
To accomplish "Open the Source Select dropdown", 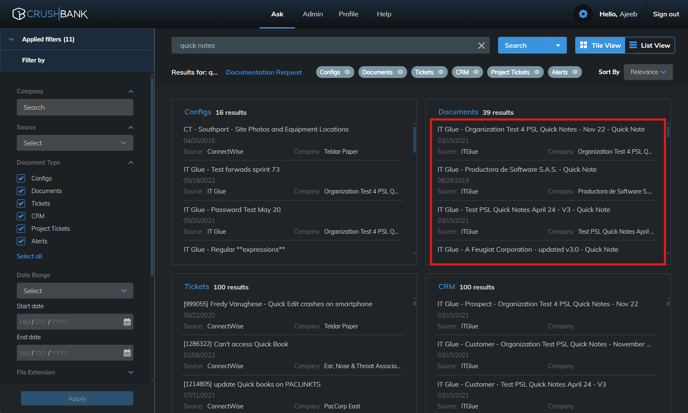I will (75, 143).
